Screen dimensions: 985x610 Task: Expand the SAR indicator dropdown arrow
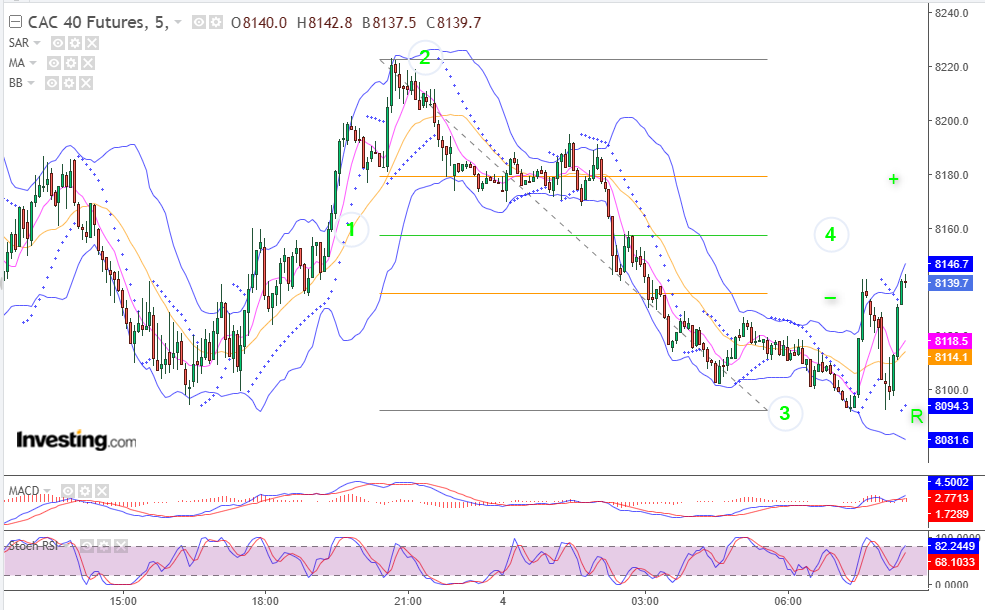[x=37, y=43]
